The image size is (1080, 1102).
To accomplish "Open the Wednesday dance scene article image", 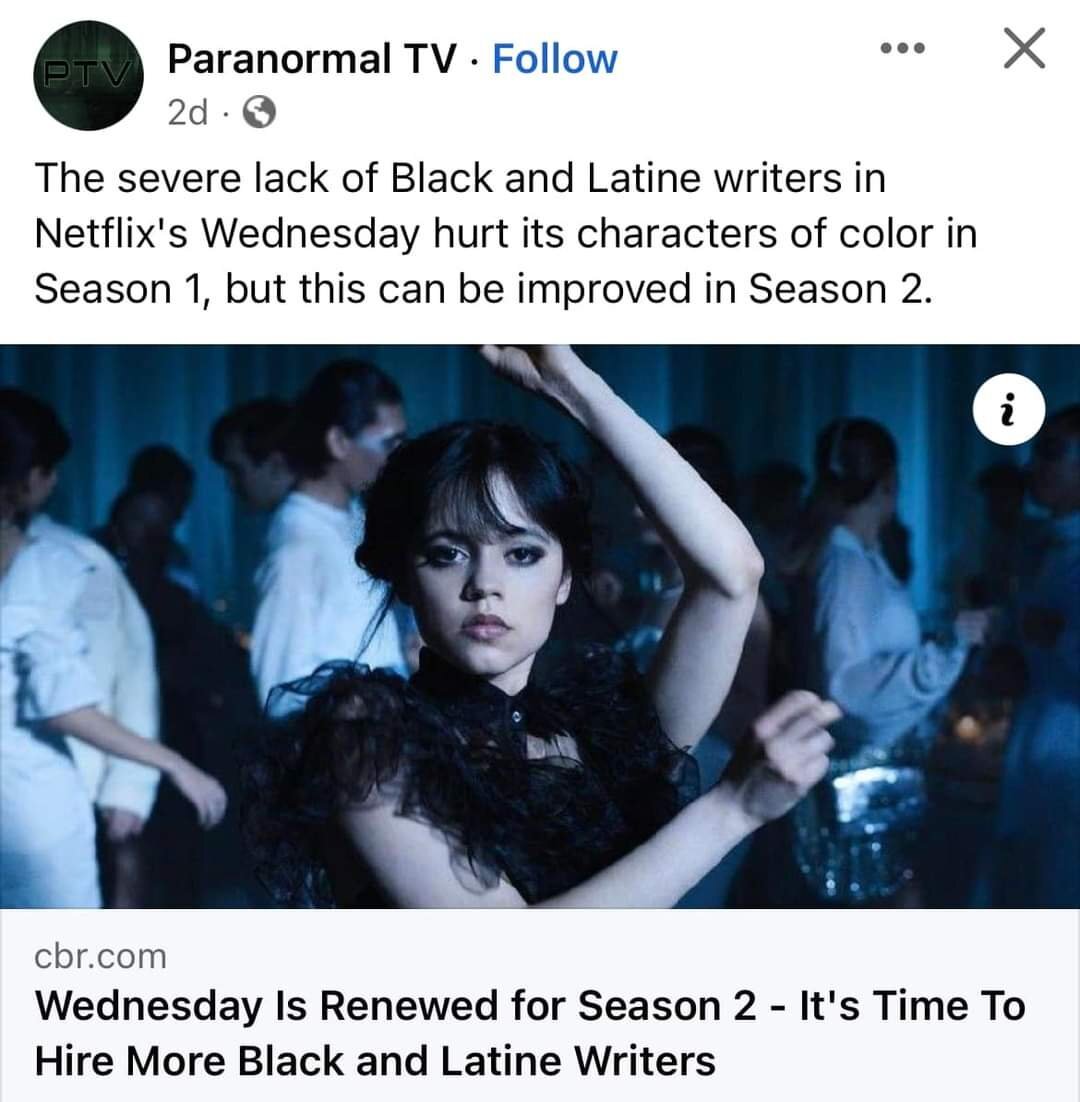I will coord(540,626).
